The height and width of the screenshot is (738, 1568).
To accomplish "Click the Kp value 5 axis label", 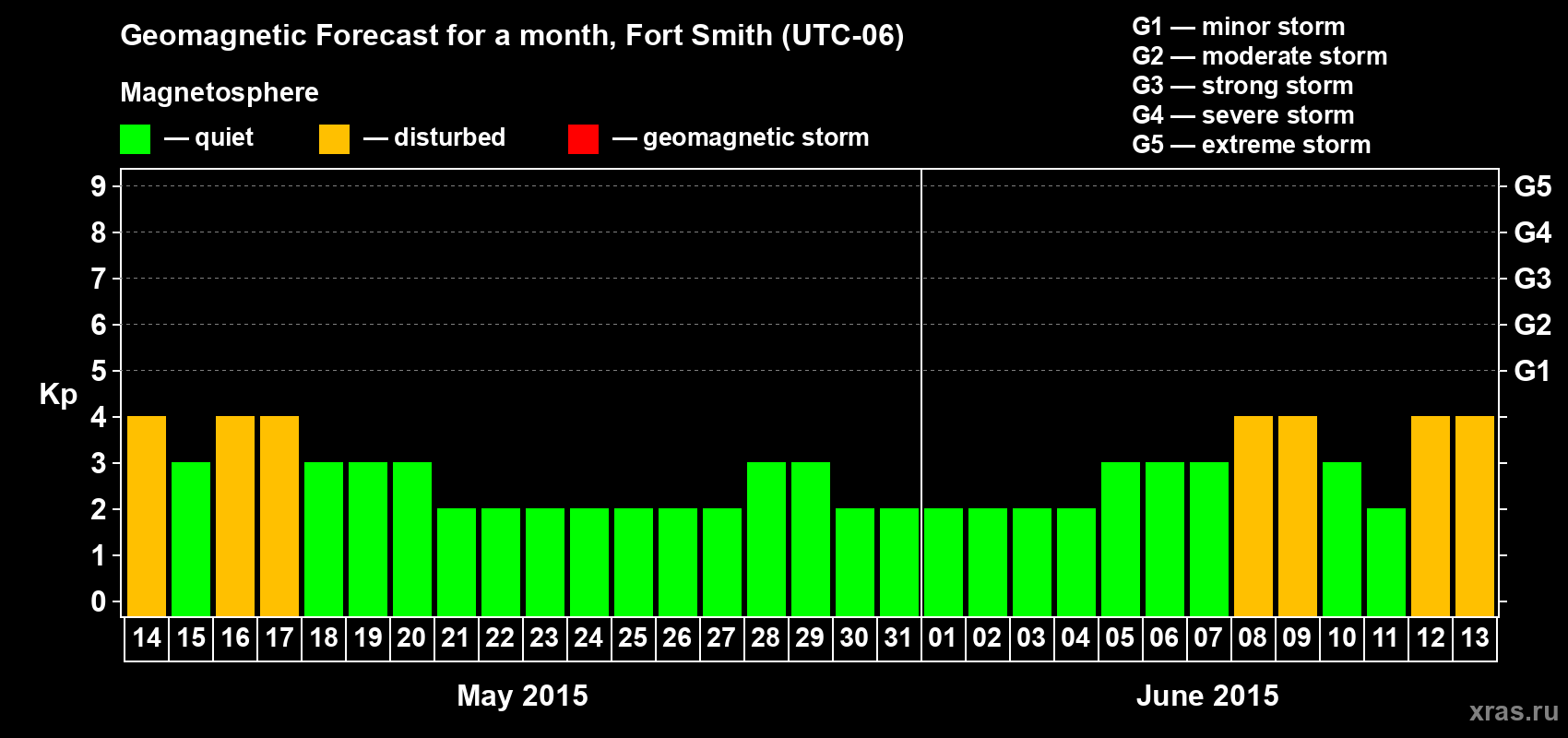I will click(99, 371).
